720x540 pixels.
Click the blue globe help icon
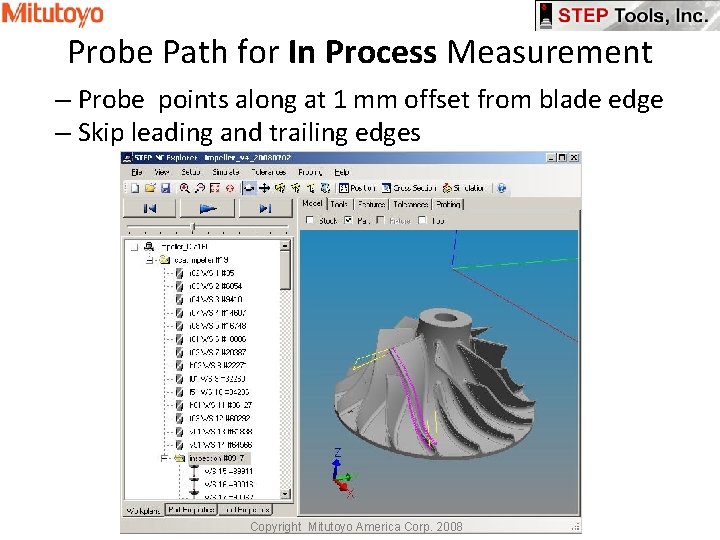501,188
